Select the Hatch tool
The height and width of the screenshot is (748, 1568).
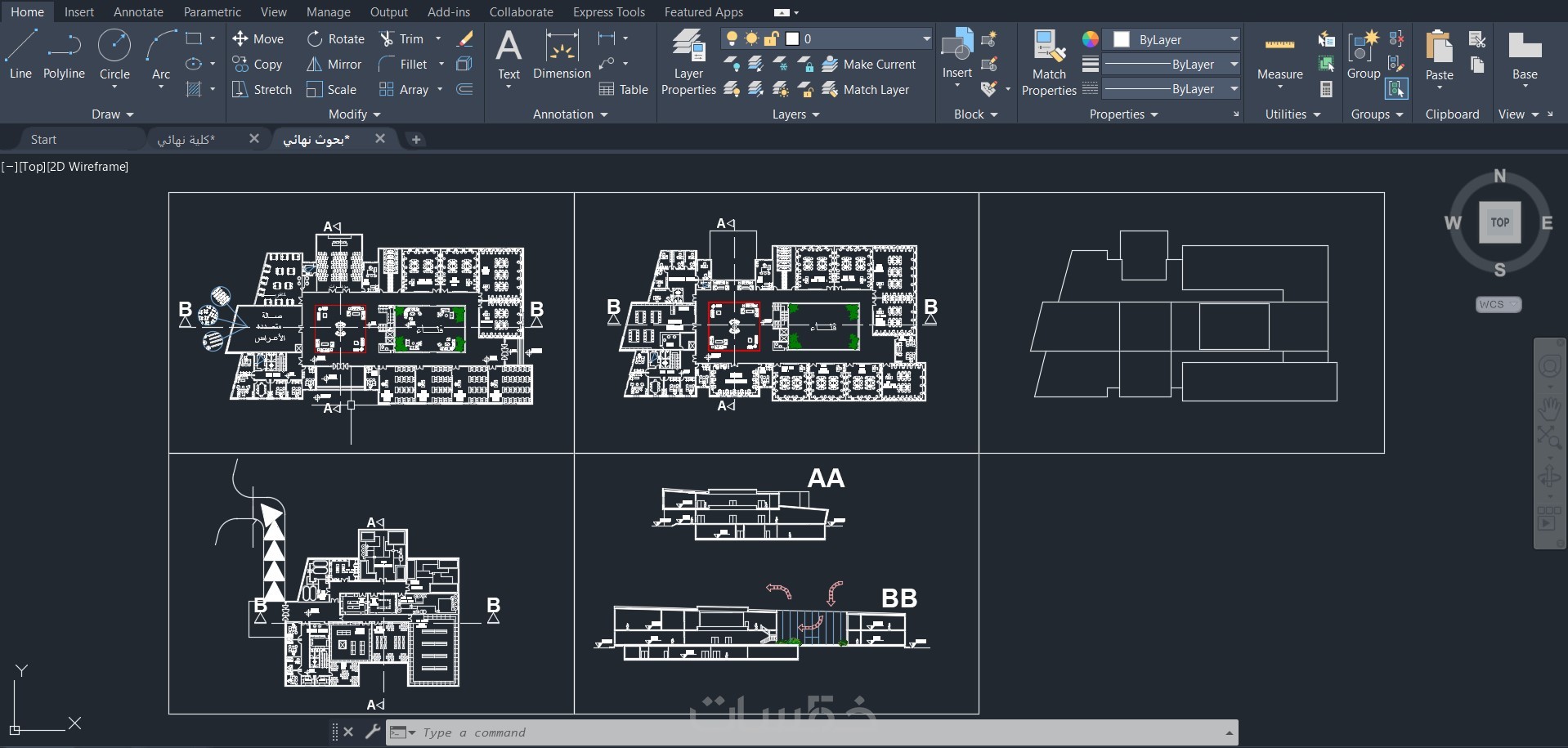pyautogui.click(x=194, y=89)
